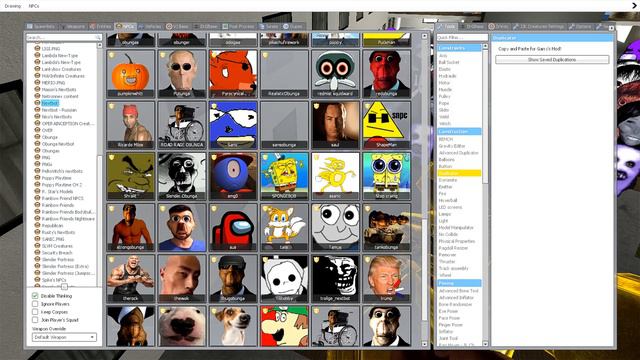
Task: Select the Balloons tool
Action: 447,160
